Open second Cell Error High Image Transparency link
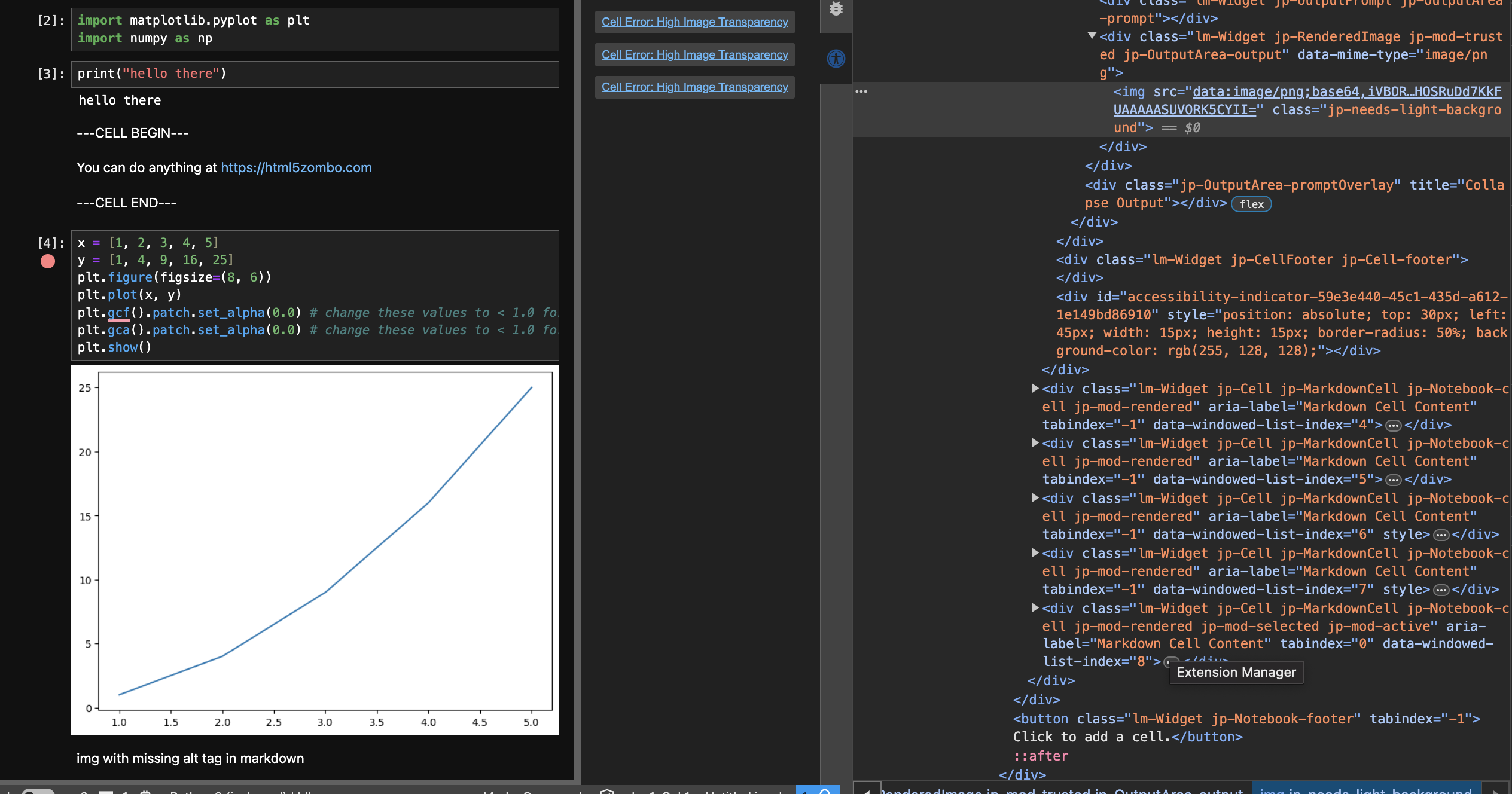The height and width of the screenshot is (794, 1512). [694, 54]
